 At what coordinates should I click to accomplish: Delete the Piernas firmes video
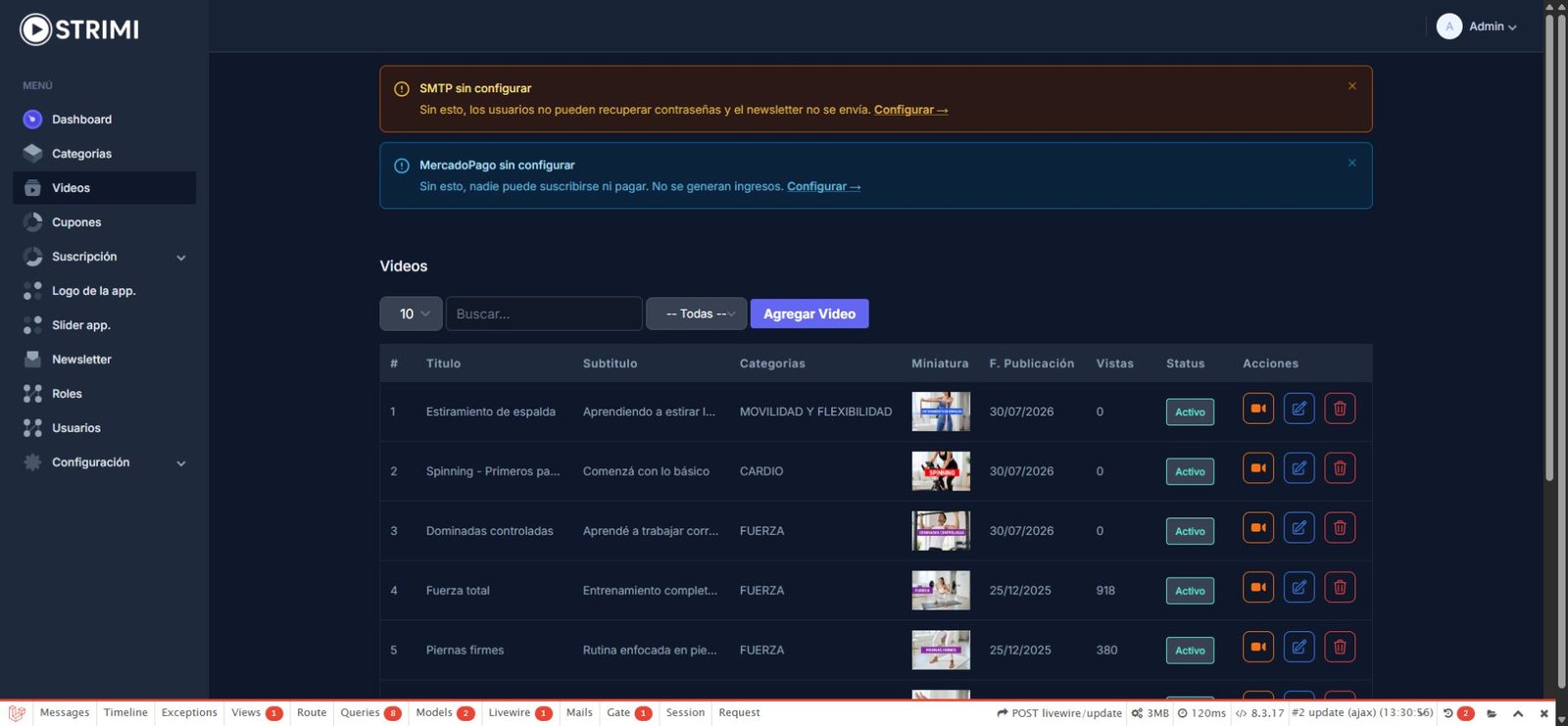[1340, 648]
